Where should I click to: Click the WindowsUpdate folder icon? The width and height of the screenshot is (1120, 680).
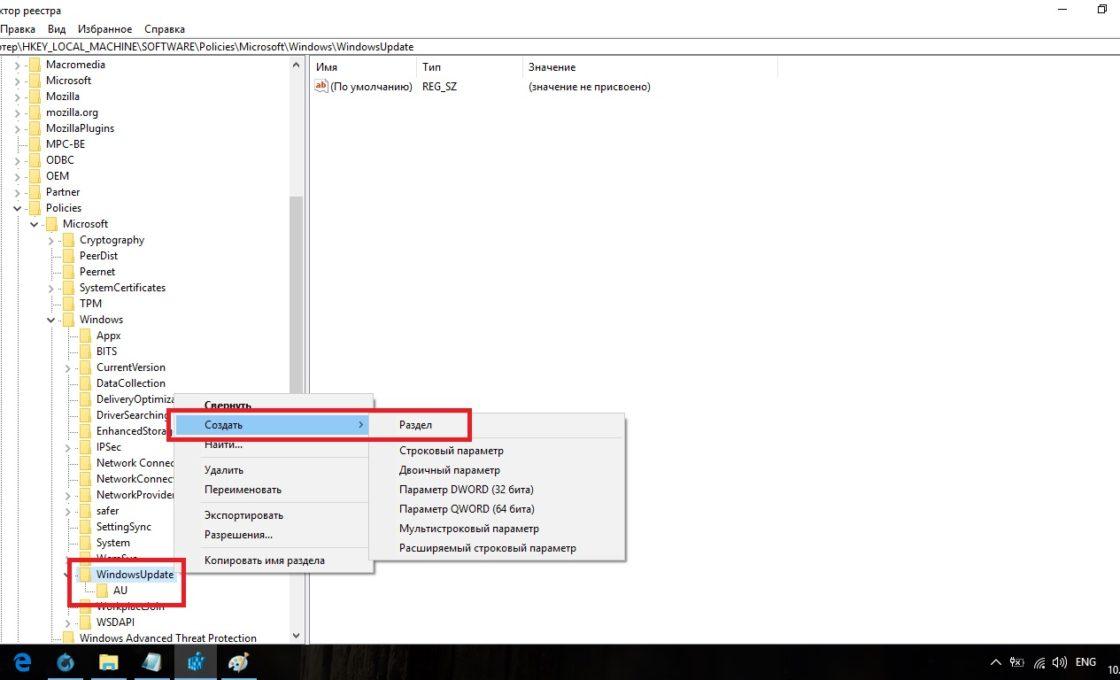[84, 574]
